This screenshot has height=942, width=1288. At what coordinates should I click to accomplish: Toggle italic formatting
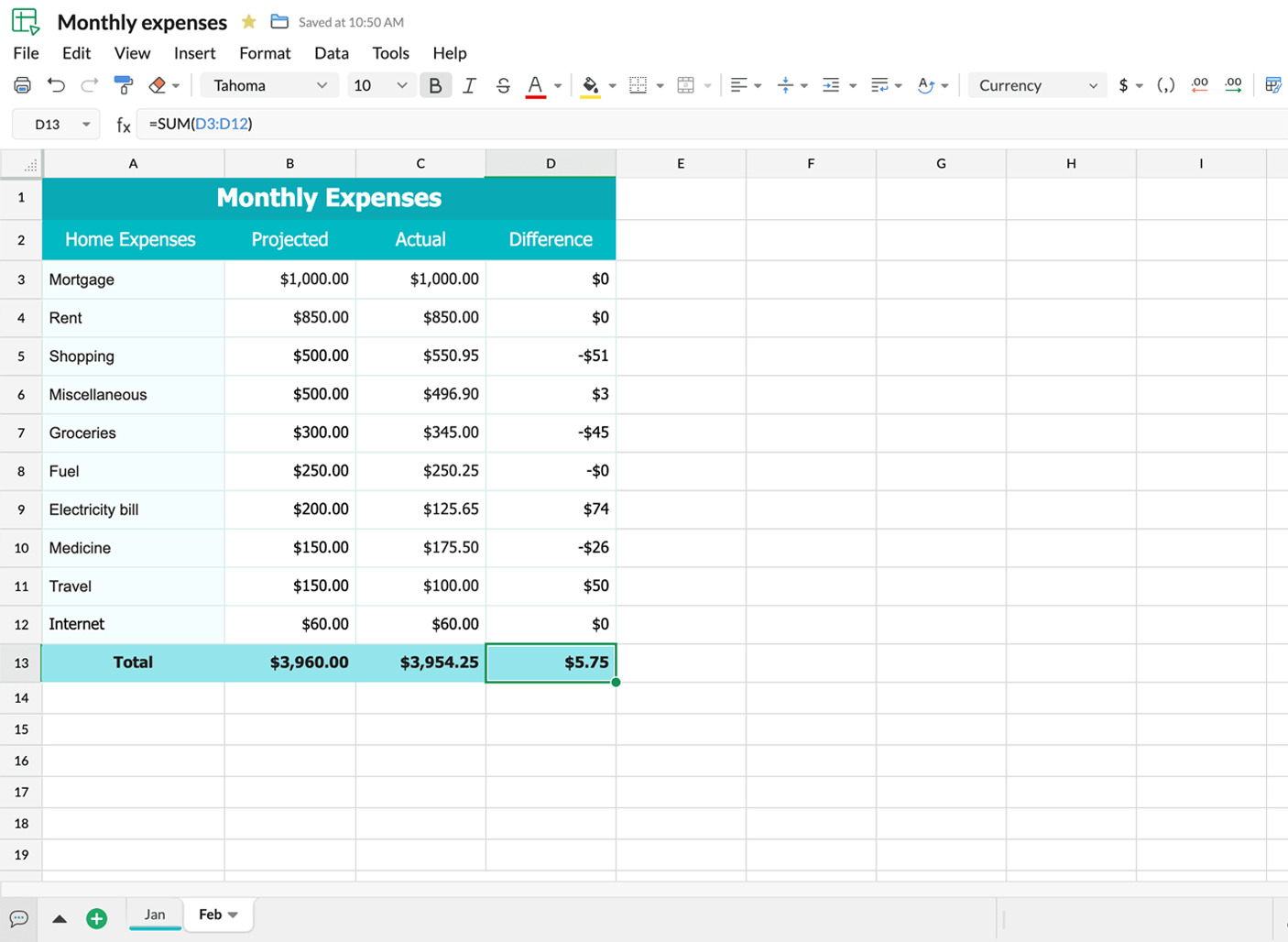469,84
